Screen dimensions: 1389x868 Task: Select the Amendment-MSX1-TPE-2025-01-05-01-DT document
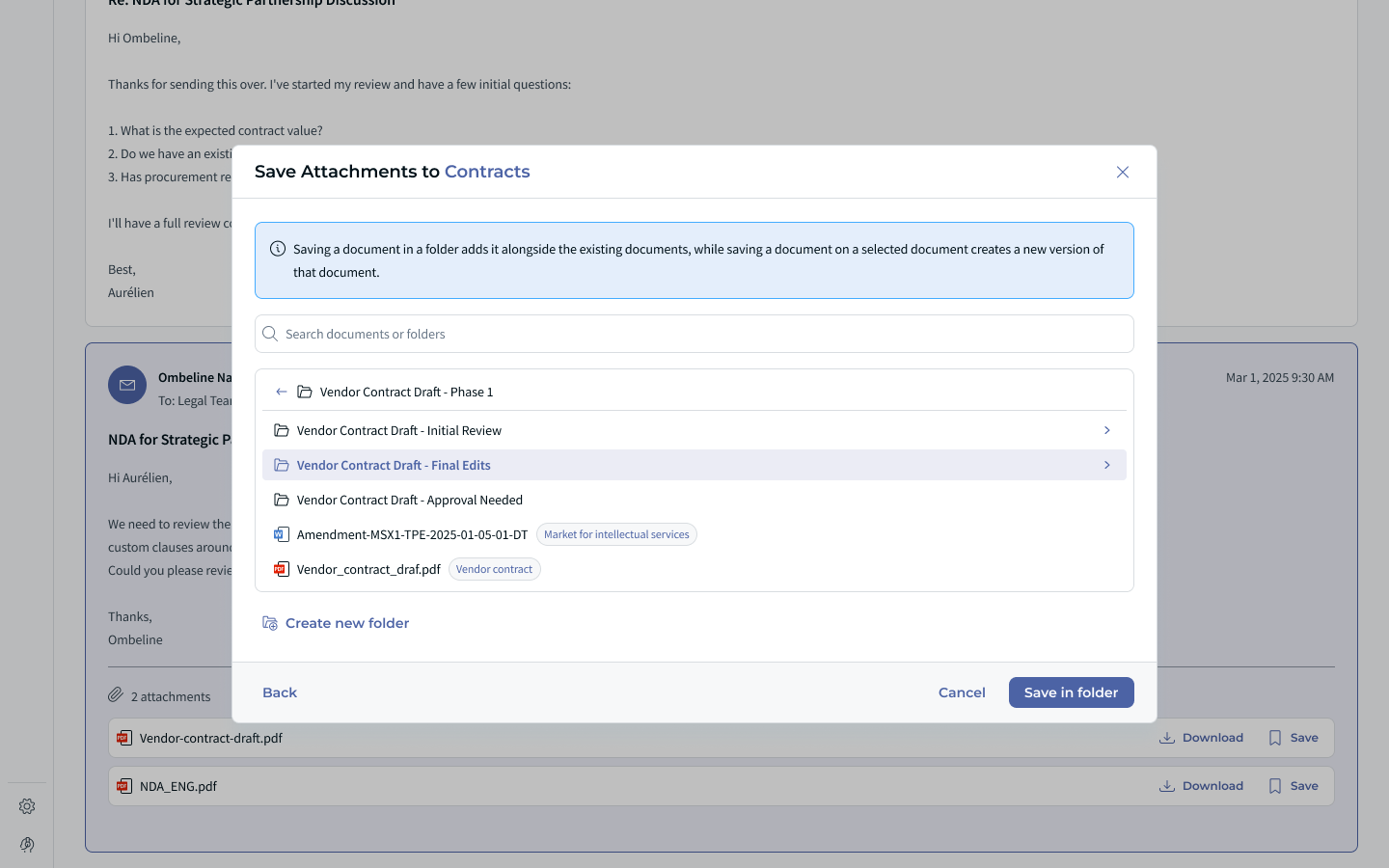(694, 534)
